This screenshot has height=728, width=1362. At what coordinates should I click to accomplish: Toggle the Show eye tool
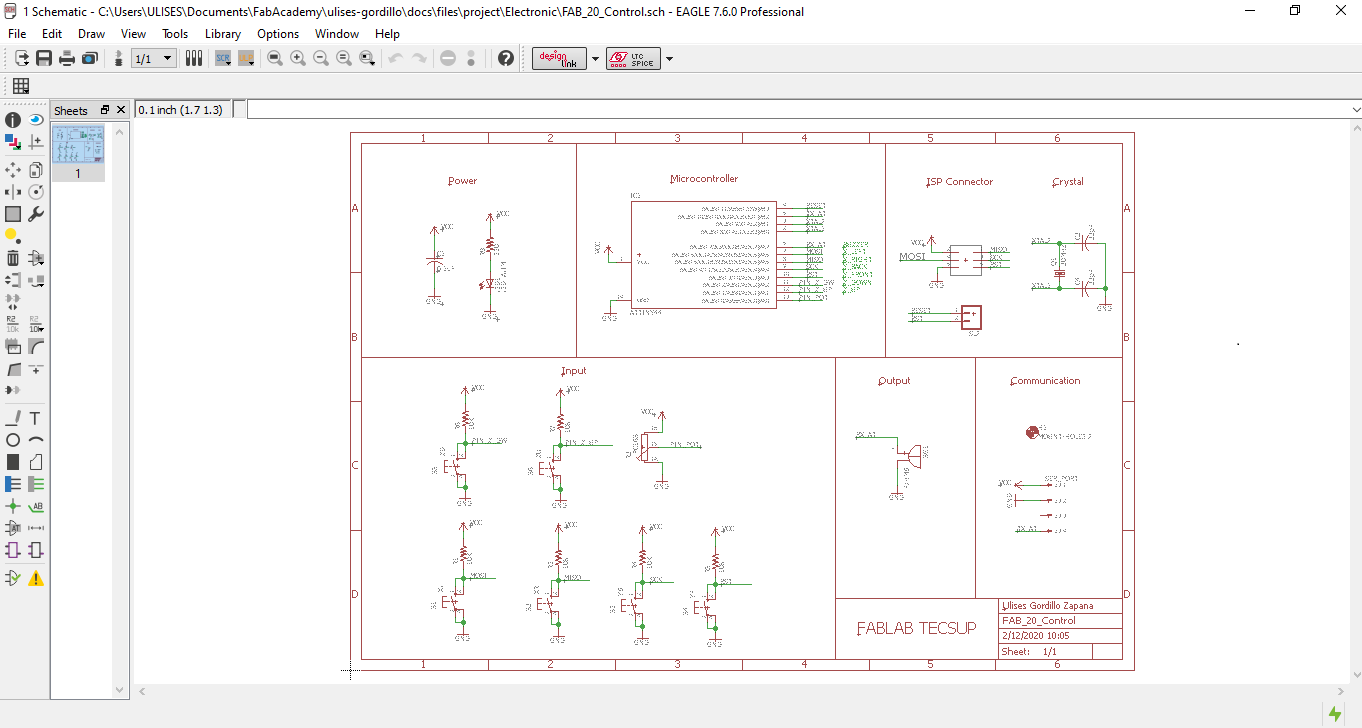35,119
